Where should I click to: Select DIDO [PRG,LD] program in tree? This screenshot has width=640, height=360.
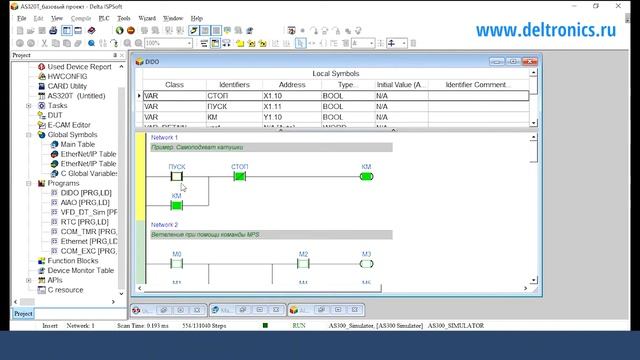pyautogui.click(x=86, y=193)
